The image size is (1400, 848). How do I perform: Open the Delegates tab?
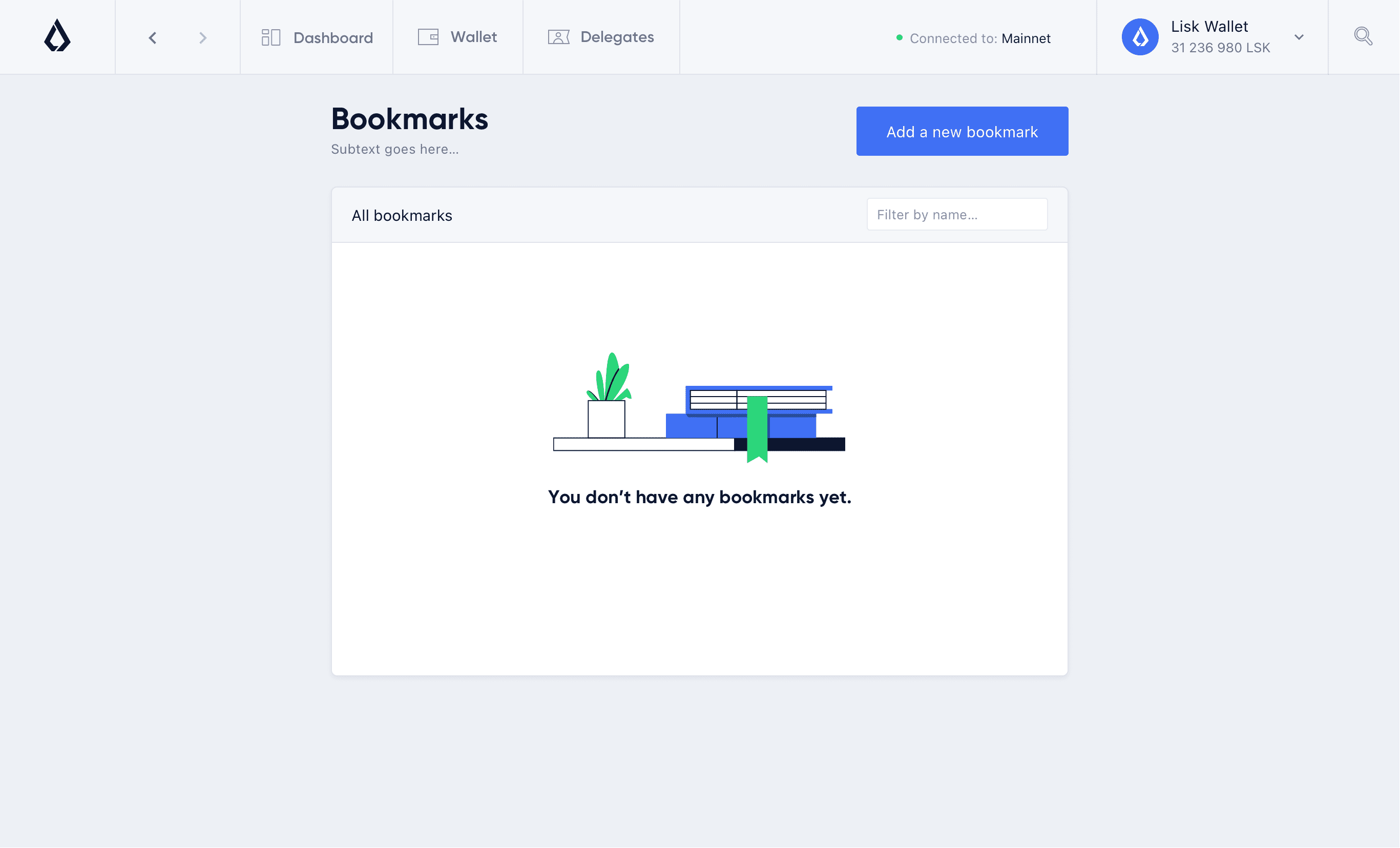(617, 36)
